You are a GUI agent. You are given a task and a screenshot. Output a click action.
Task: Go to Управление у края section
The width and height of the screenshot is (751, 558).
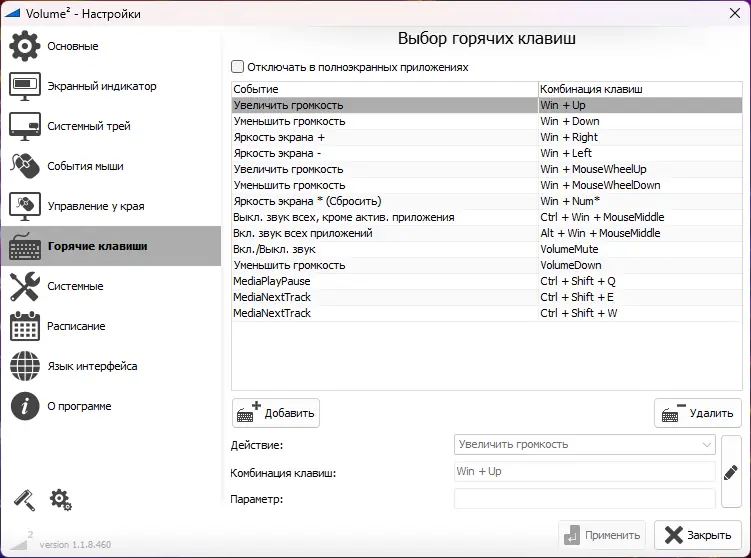click(x=96, y=206)
